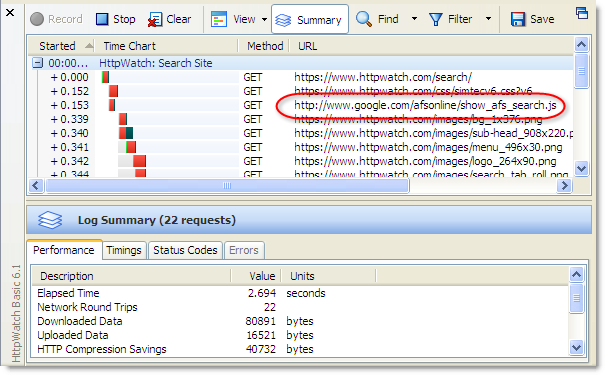The height and width of the screenshot is (375, 605).
Task: Click request list vertical scroll thumb
Action: pos(581,71)
